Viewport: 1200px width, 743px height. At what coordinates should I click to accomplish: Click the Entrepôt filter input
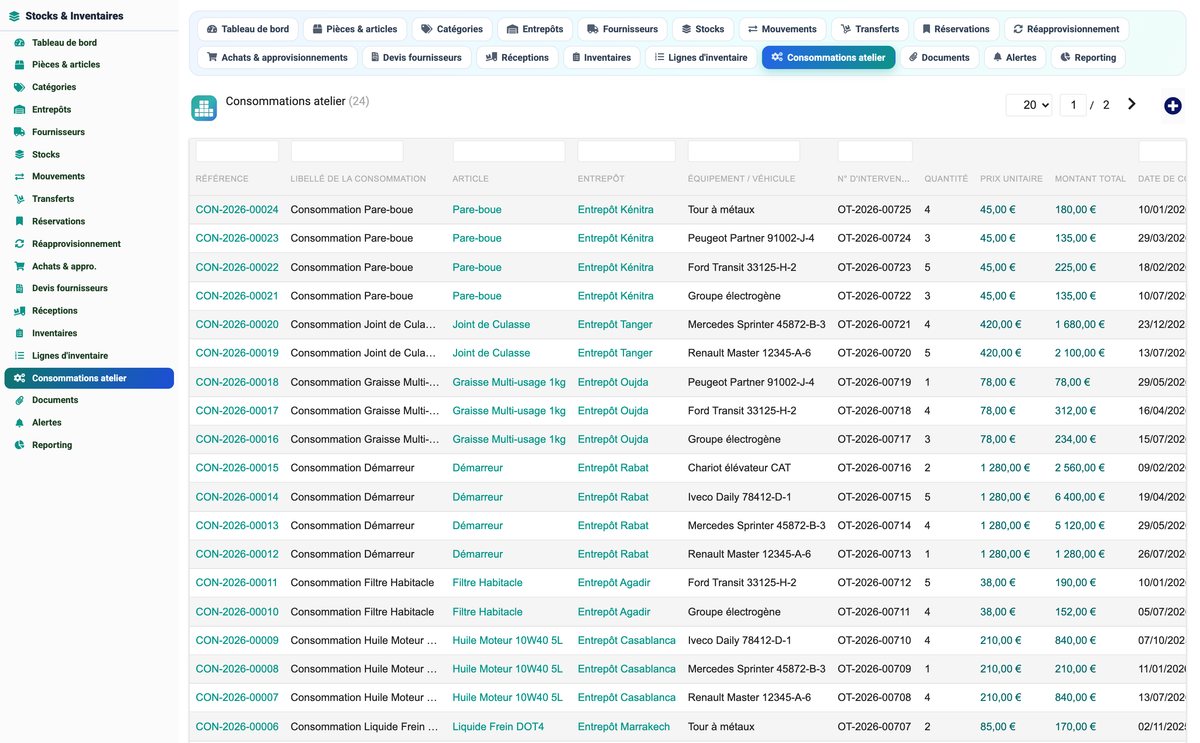coord(626,151)
